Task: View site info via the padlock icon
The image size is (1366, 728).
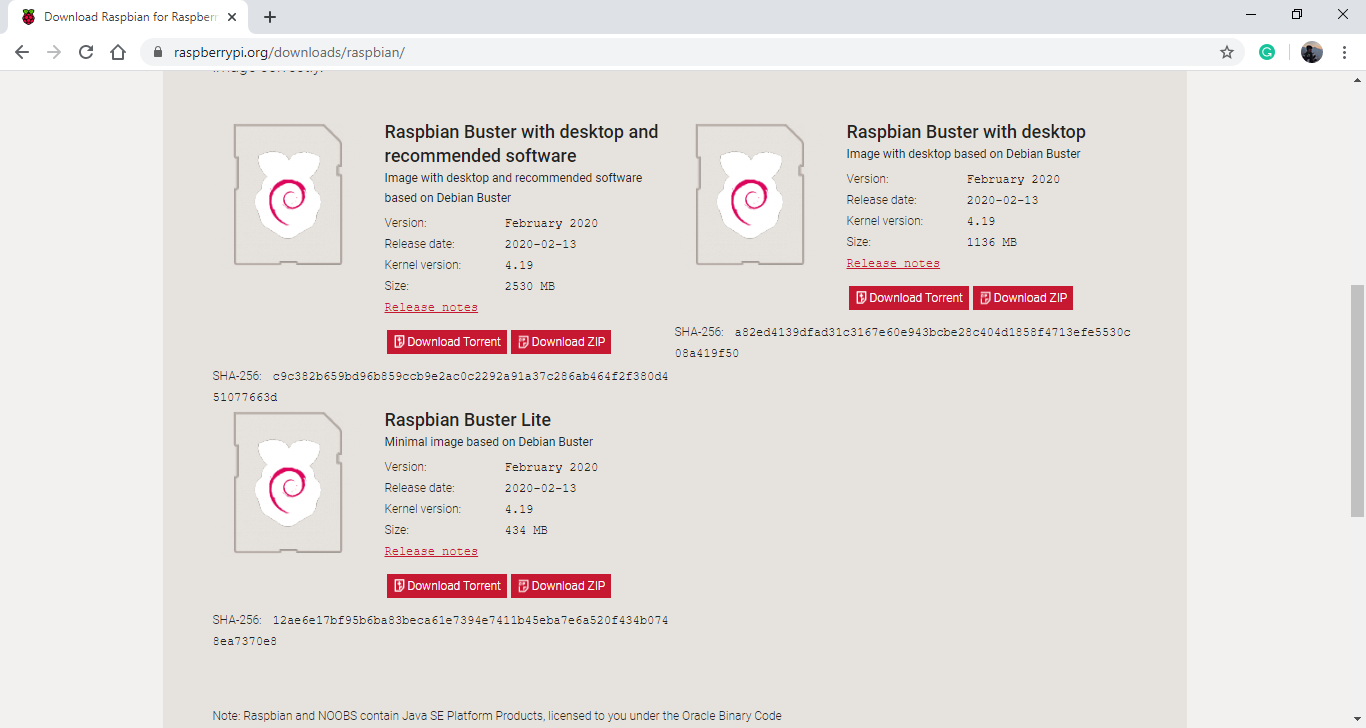Action: tap(158, 52)
